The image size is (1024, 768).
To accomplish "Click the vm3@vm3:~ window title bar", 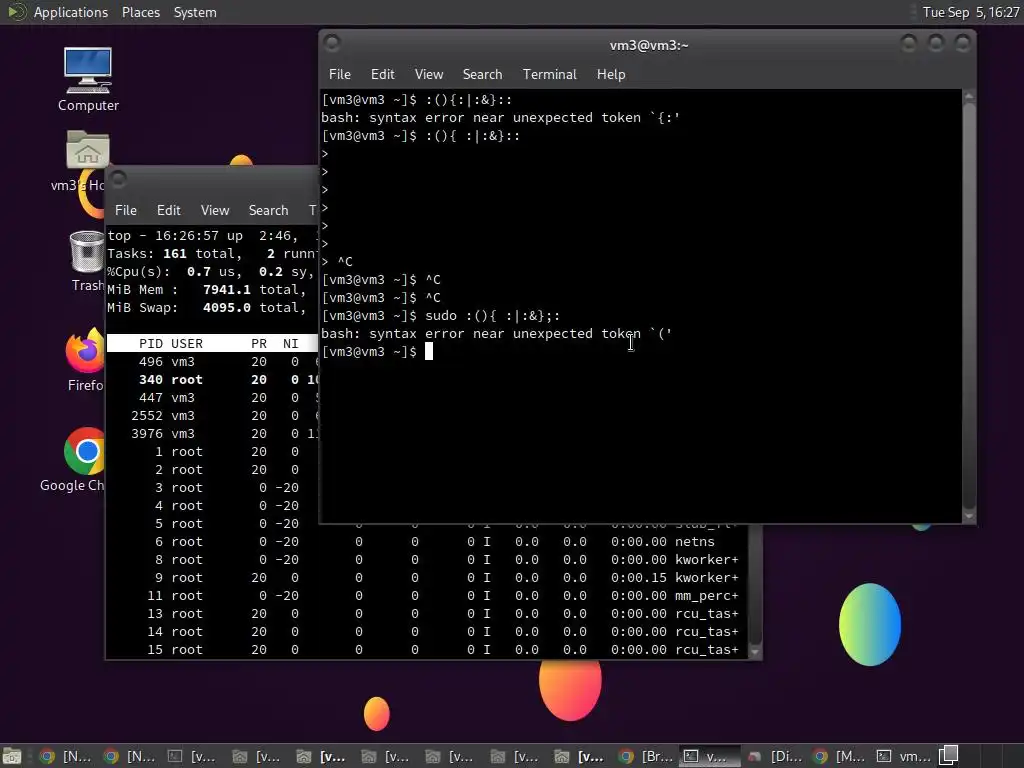I will [x=648, y=45].
